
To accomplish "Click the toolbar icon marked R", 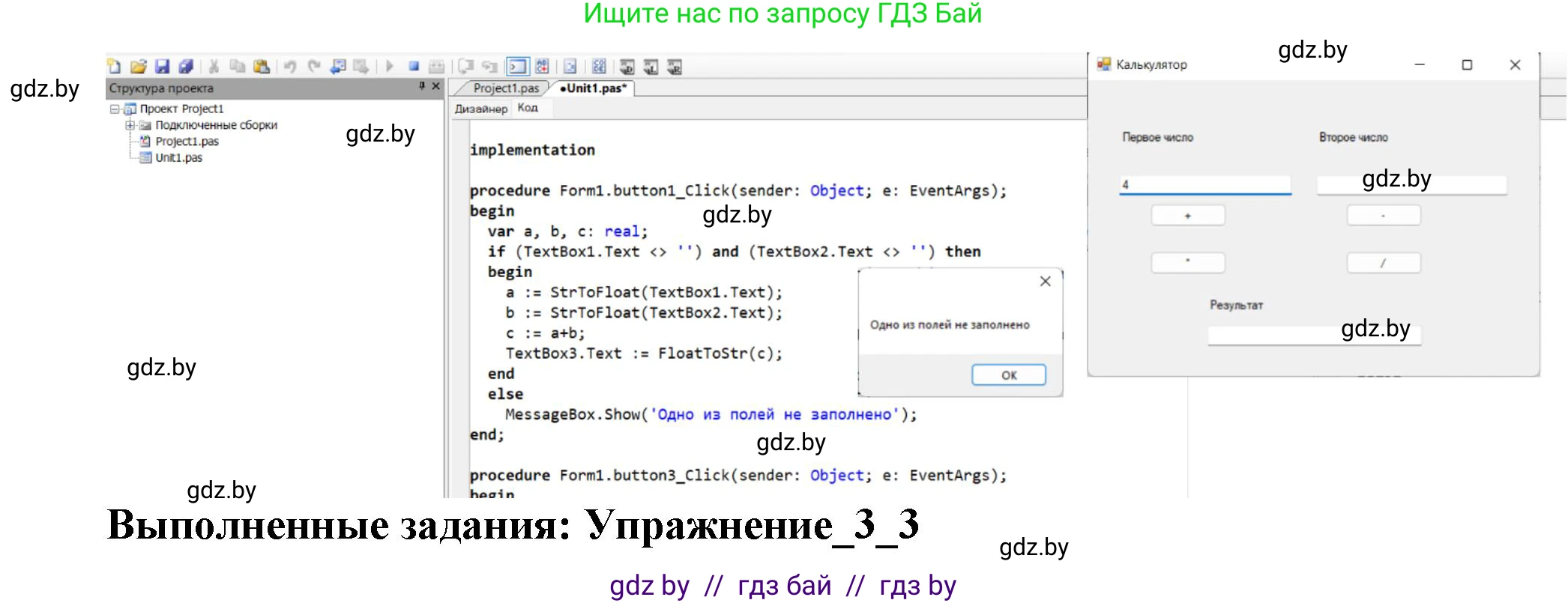I will coord(675,67).
